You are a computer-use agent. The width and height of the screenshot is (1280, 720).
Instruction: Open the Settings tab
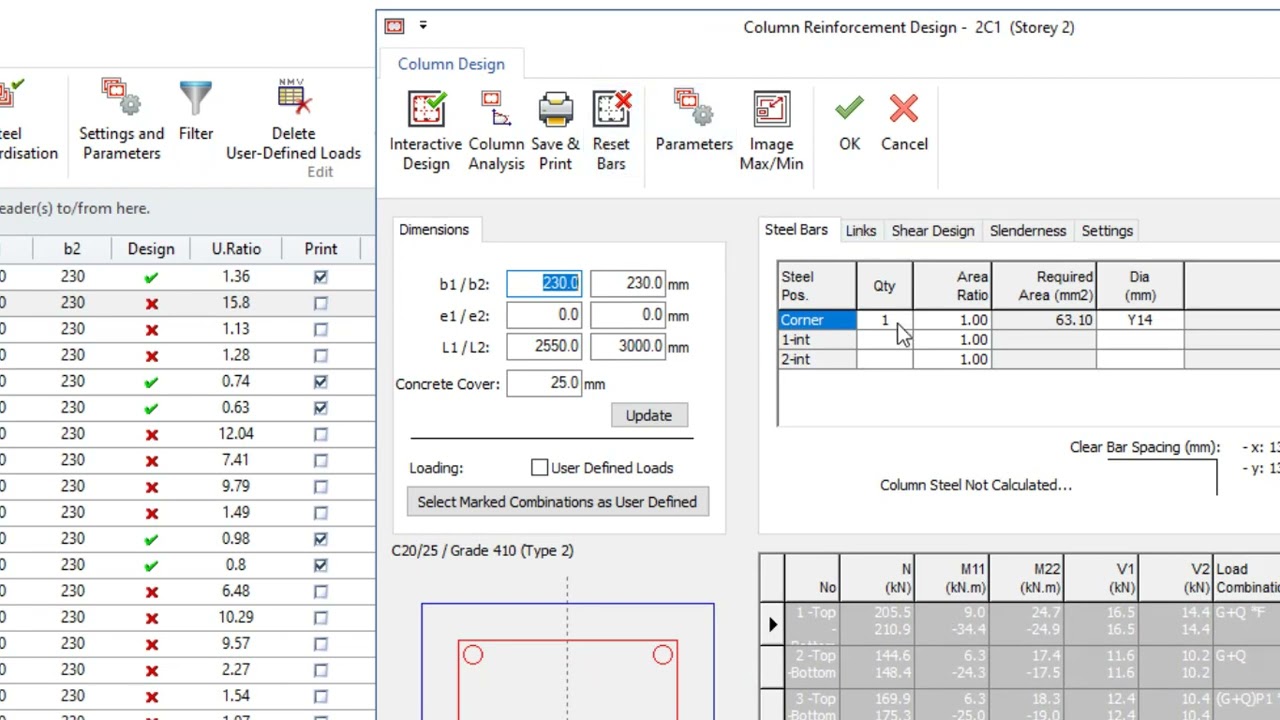1107,231
